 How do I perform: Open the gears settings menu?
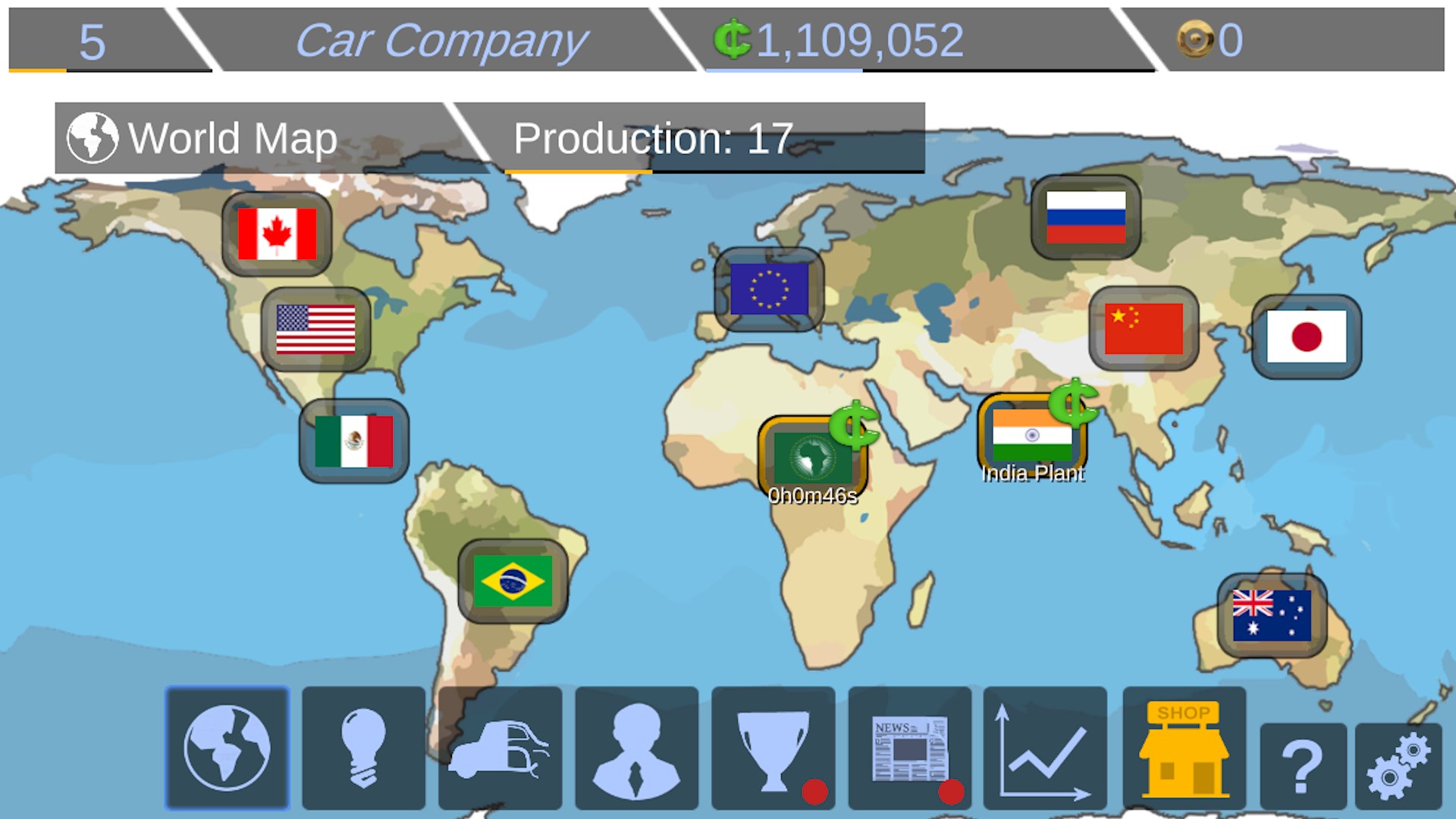1398,766
